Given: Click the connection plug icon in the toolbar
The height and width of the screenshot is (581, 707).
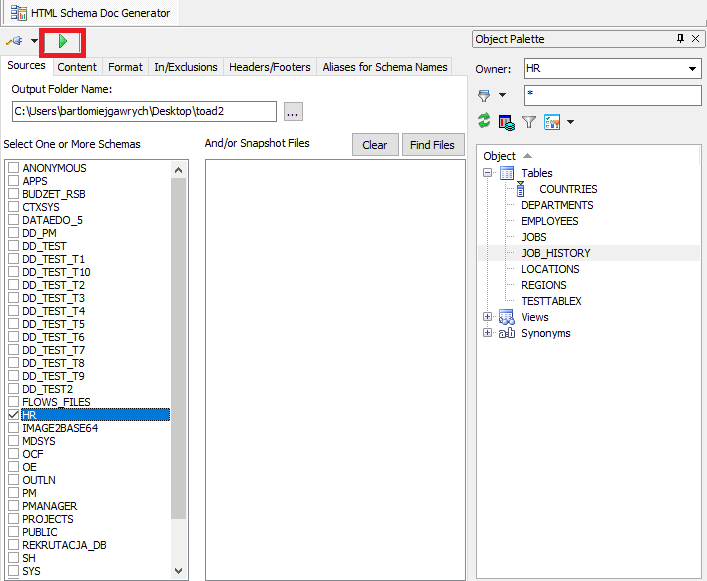Looking at the screenshot, I should (14, 41).
